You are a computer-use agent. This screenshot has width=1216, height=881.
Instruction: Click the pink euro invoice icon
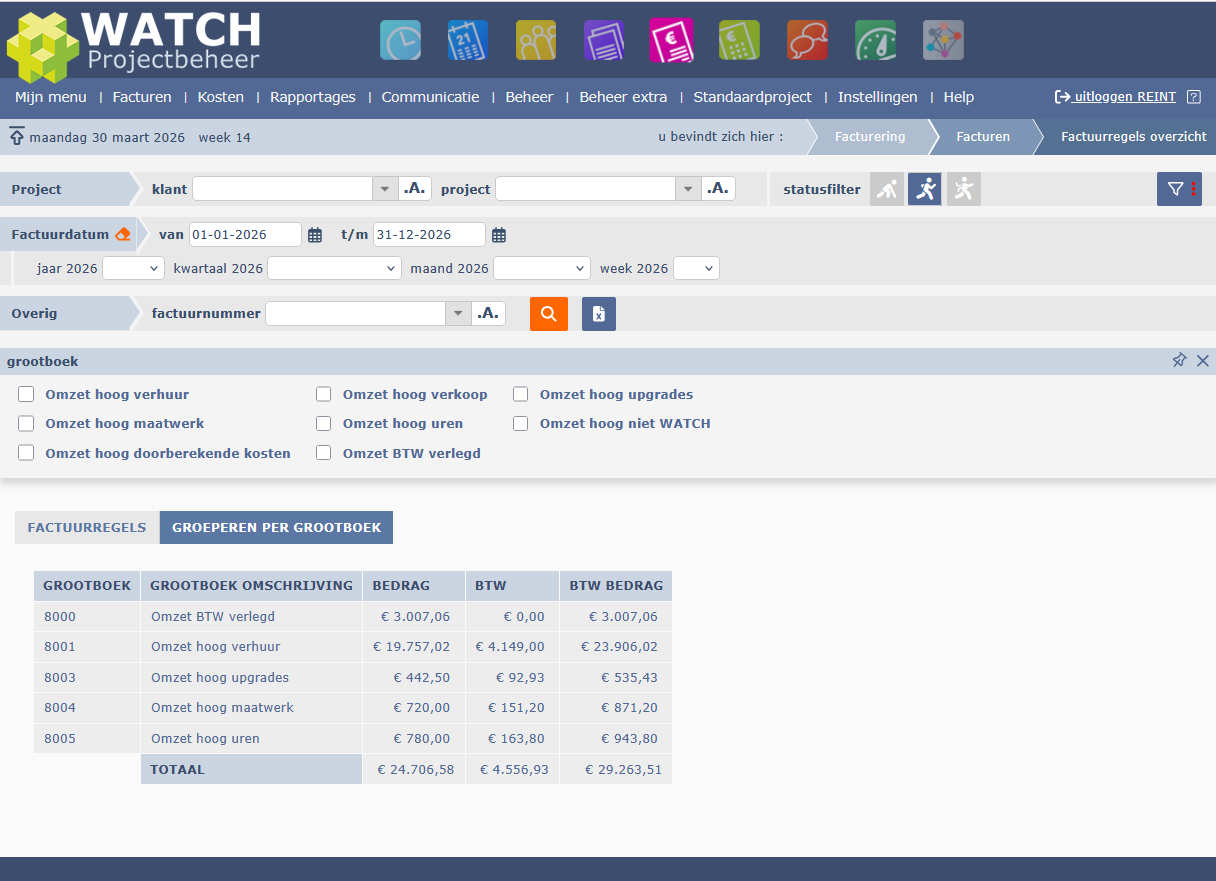pos(670,40)
